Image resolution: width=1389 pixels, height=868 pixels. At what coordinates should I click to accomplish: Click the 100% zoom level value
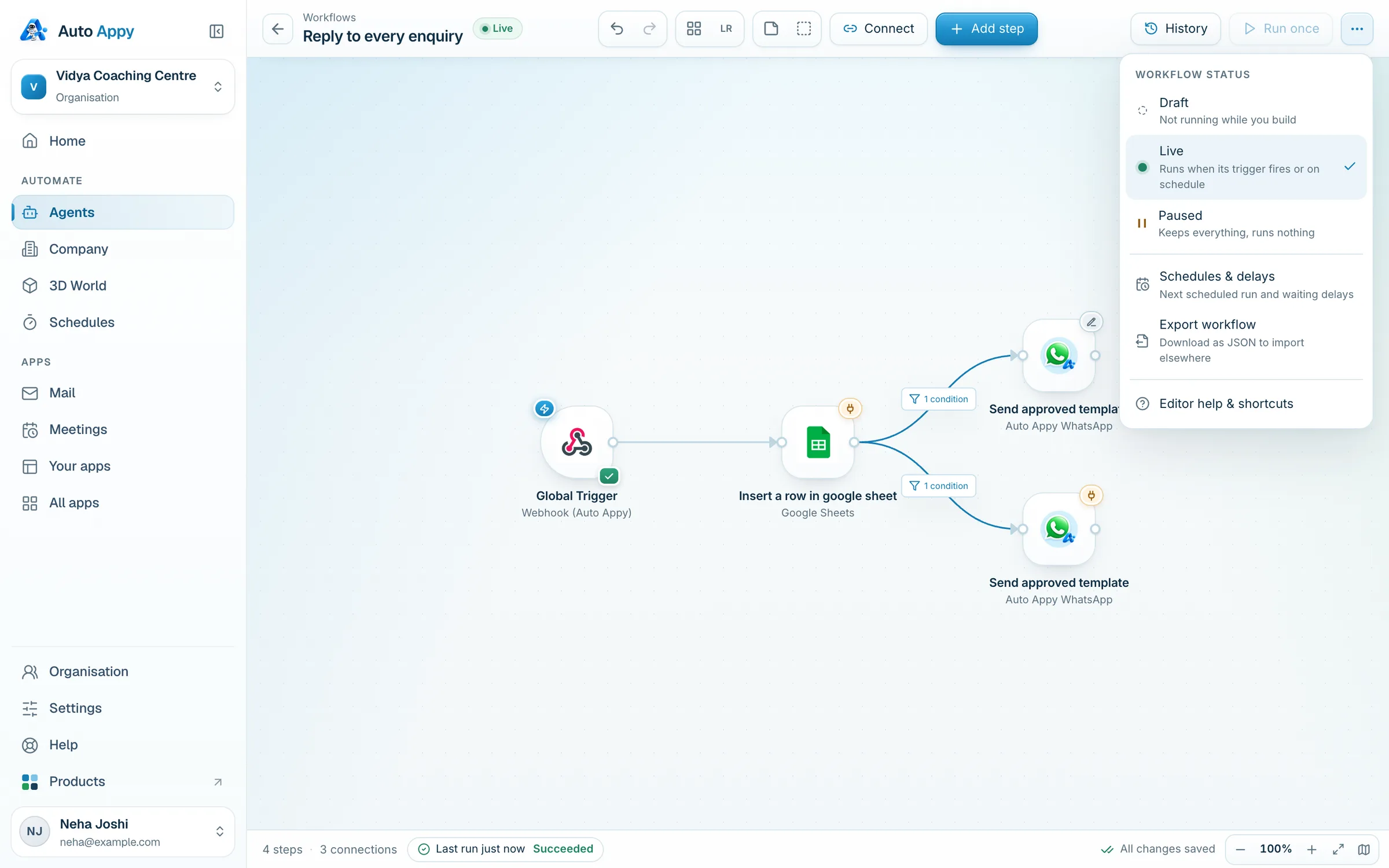1276,849
